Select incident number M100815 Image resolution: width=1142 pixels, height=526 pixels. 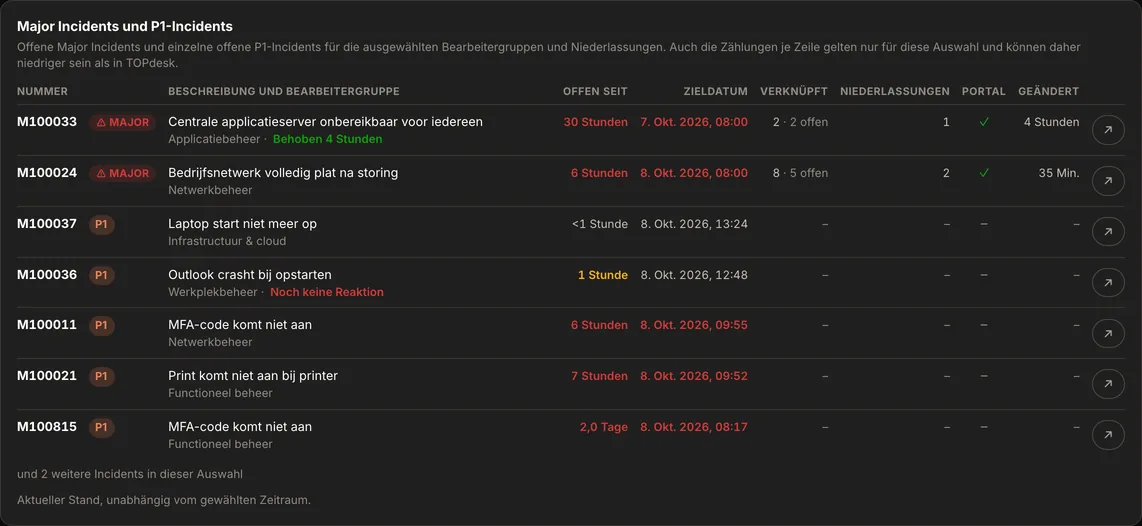[47, 428]
